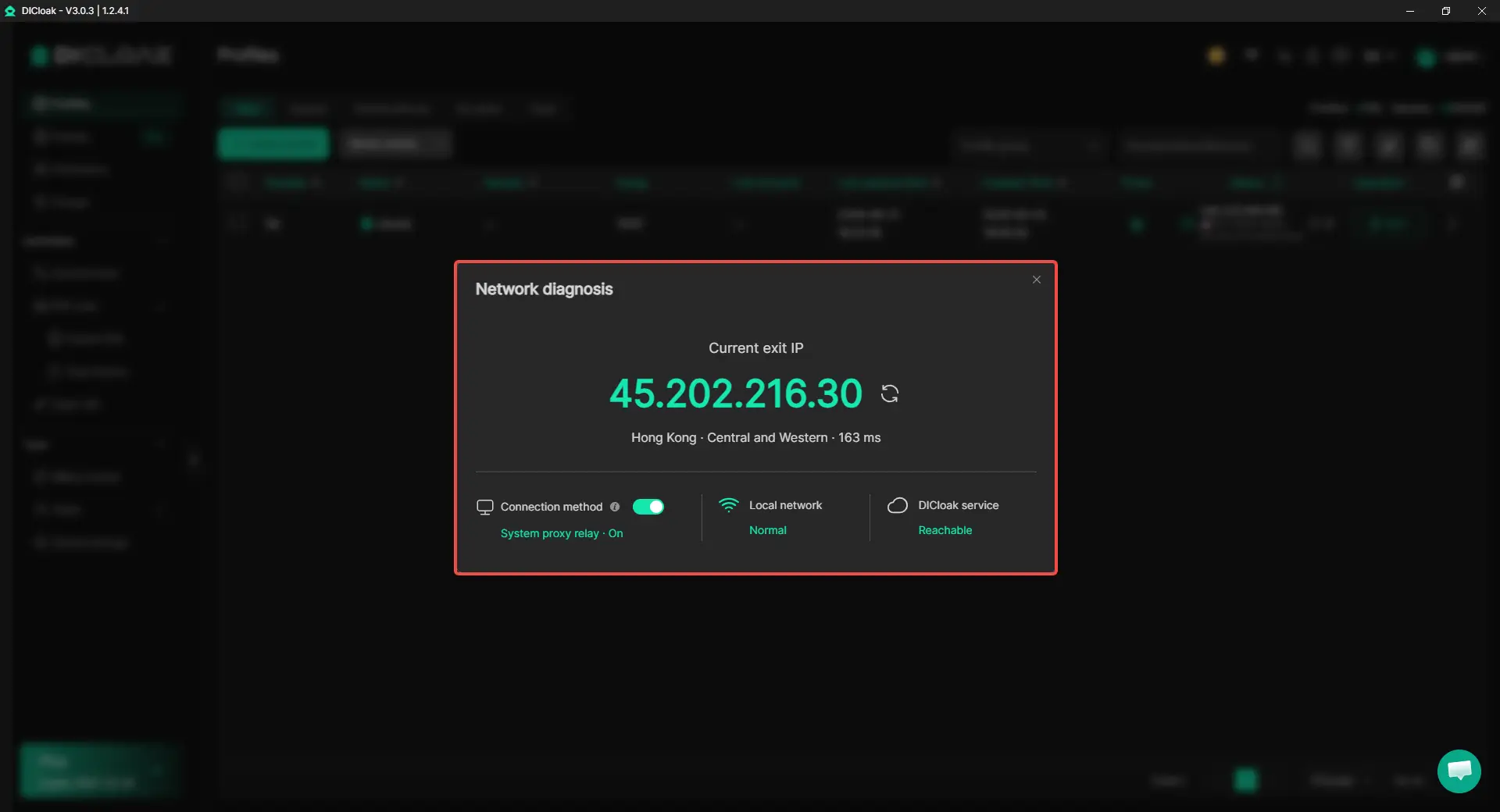Refresh the current exit IP

pos(890,394)
